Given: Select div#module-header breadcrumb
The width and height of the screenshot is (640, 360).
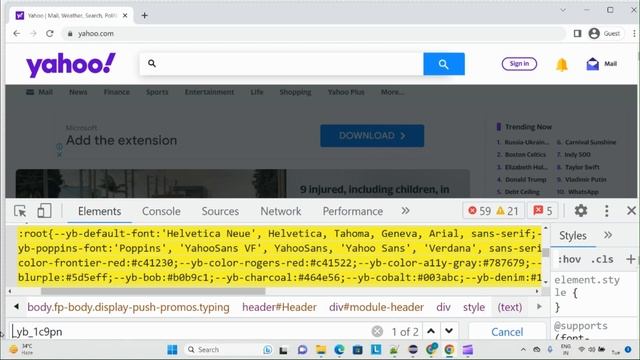Looking at the screenshot, I should pos(376,307).
